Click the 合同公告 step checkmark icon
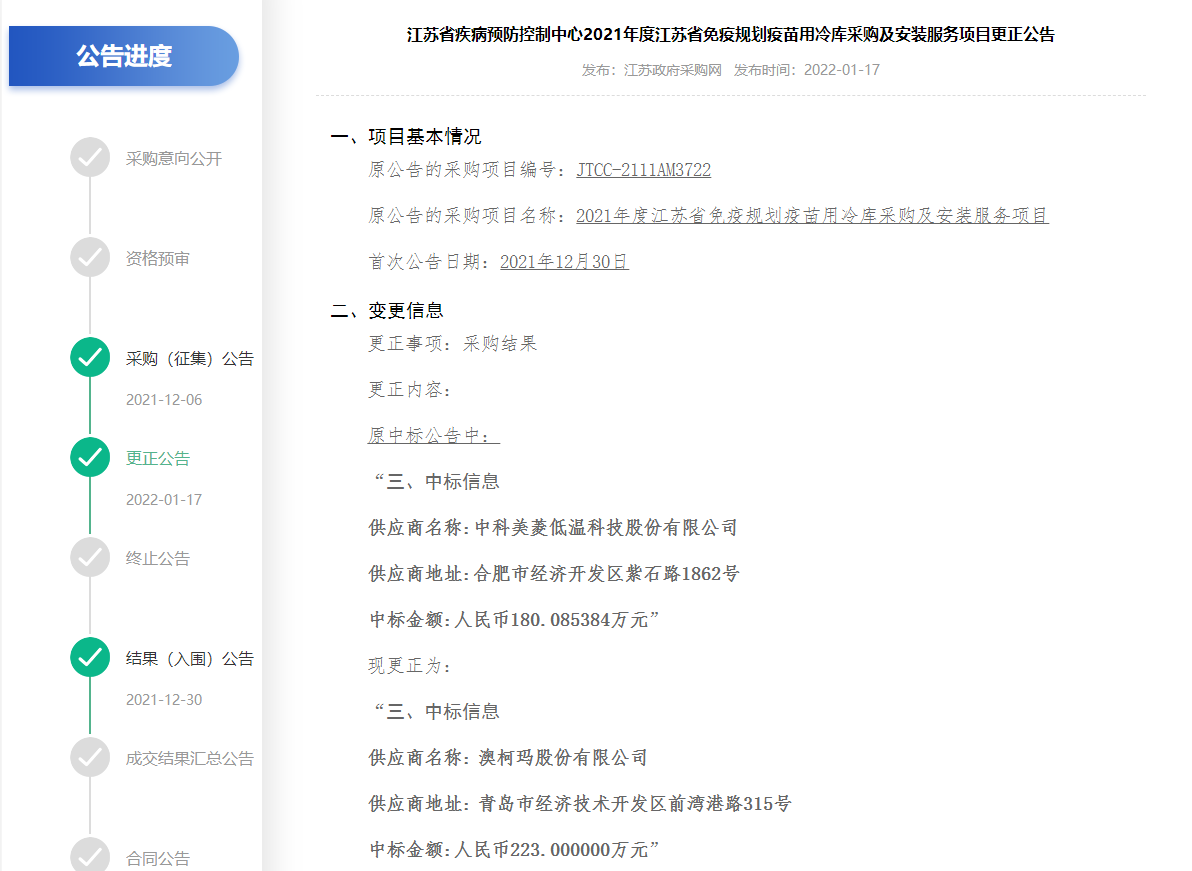1192x871 pixels. 90,854
